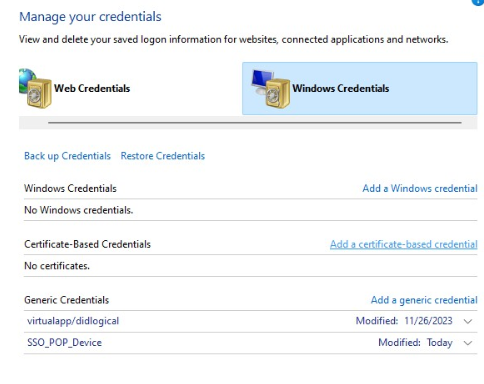Viewport: 484px width, 384px height.
Task: Expand the virtualapp/didlogical credential chevron
Action: pyautogui.click(x=468, y=321)
